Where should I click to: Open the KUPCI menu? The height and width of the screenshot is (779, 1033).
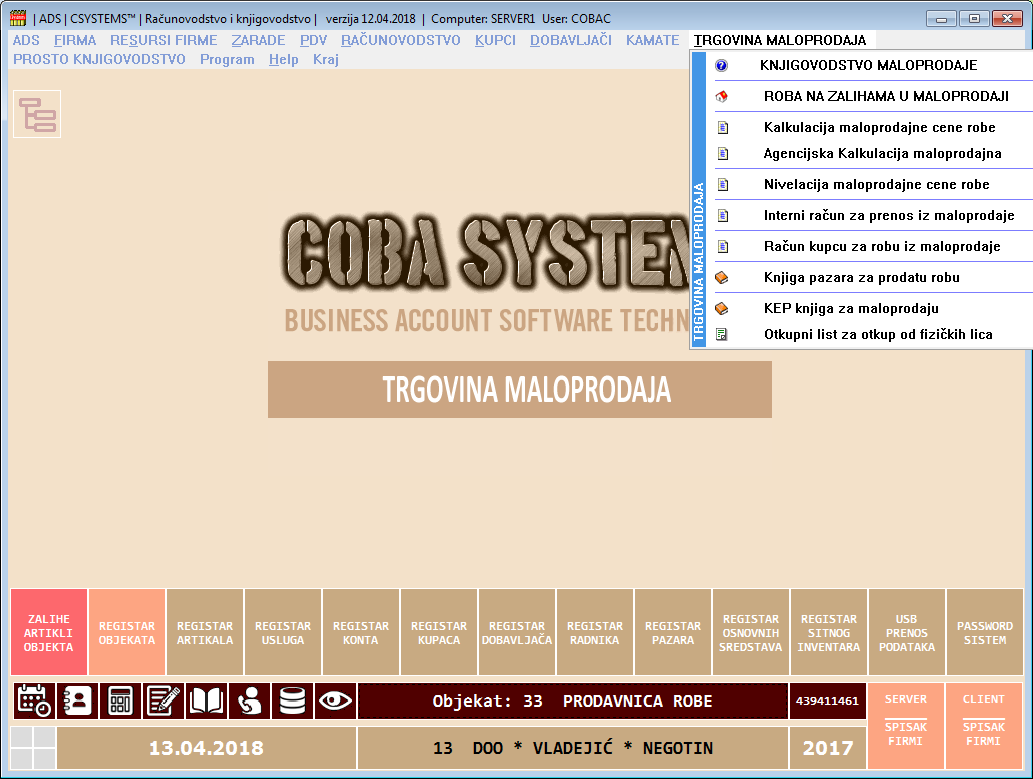point(495,40)
